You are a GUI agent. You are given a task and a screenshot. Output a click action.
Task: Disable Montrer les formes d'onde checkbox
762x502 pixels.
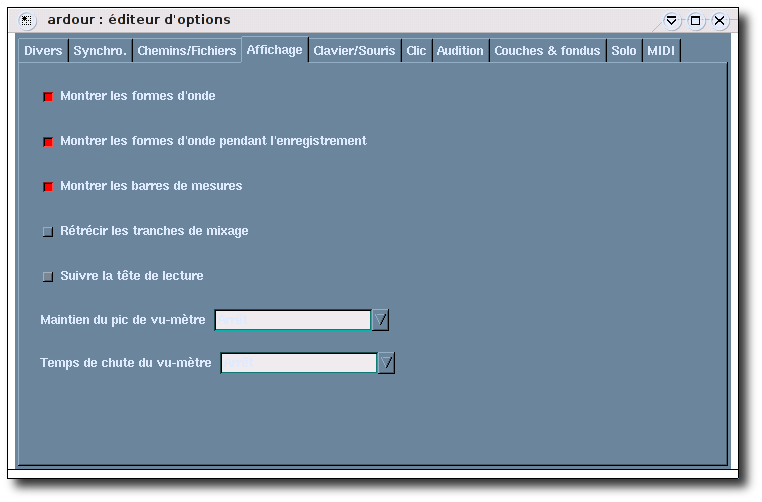coord(48,97)
